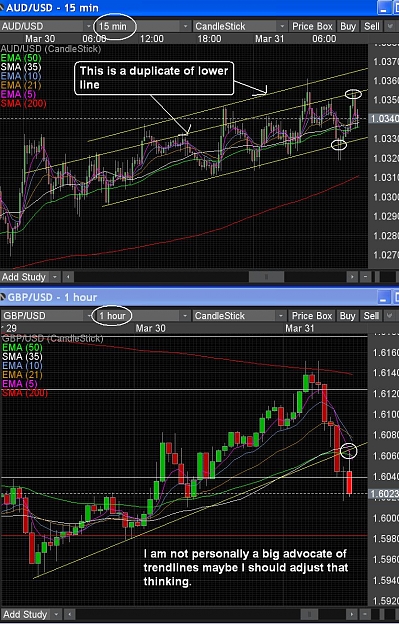This screenshot has width=399, height=625.
Task: Open Add Study dropdown arrow in GBP/USD chart
Action: click(x=56, y=614)
